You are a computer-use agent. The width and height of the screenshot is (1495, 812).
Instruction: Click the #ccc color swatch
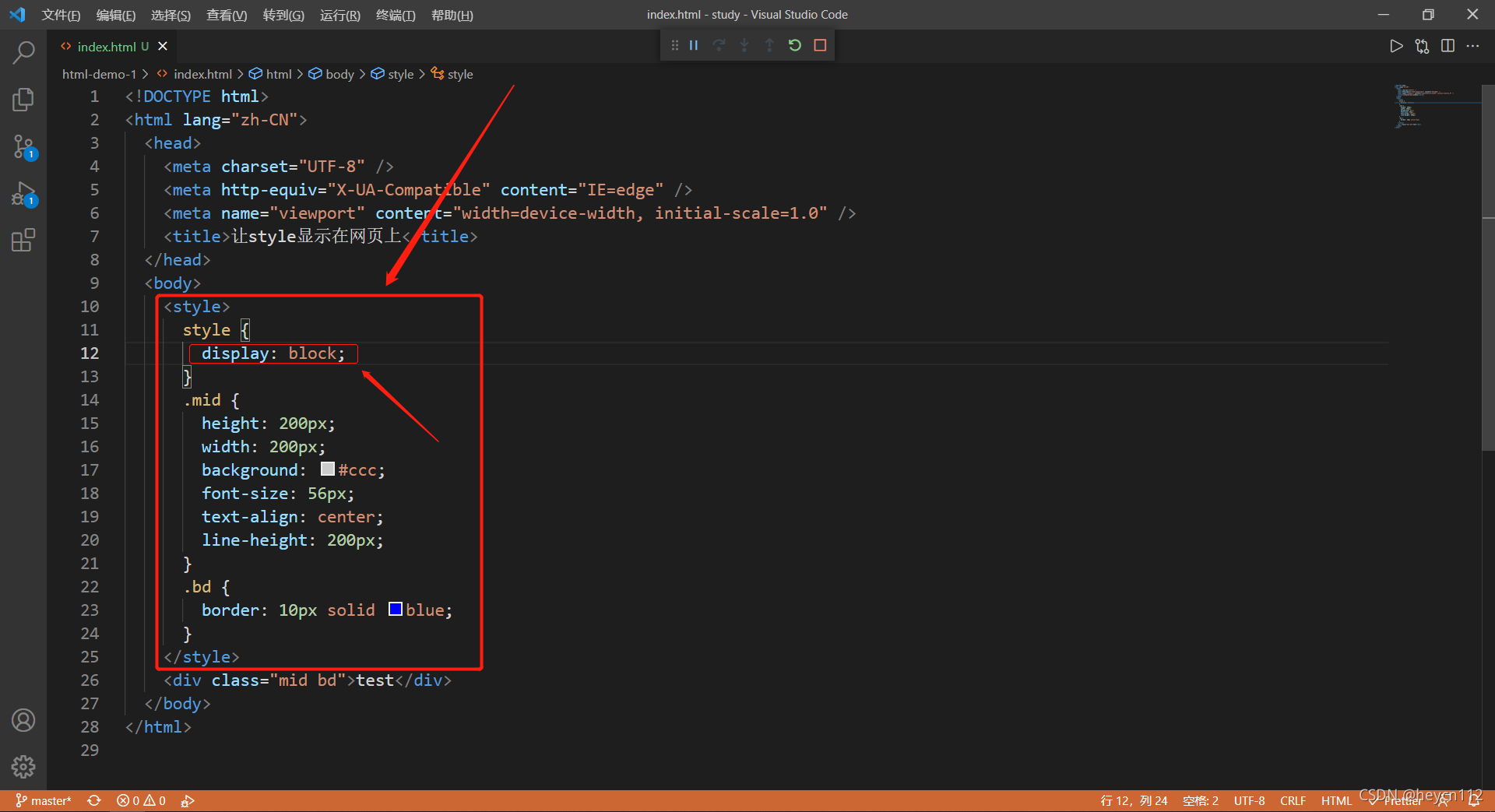pos(328,469)
